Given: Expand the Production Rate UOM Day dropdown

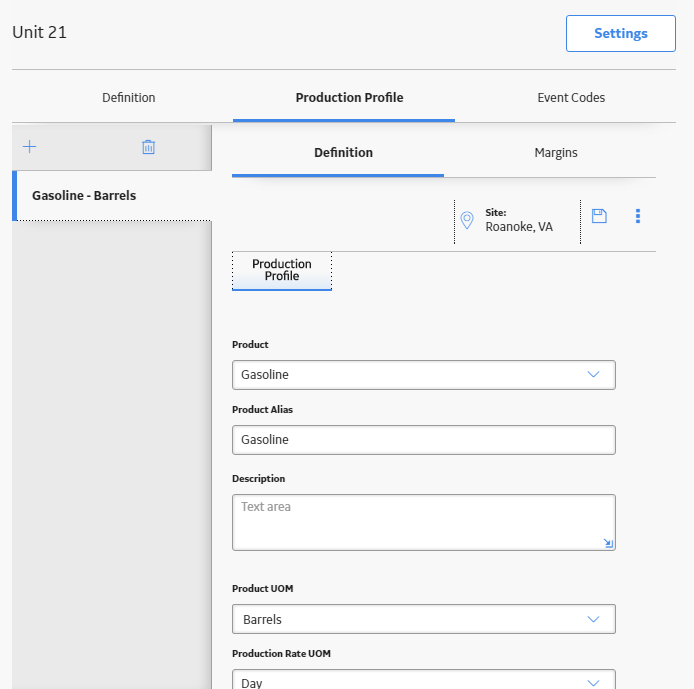Looking at the screenshot, I should pyautogui.click(x=424, y=680).
